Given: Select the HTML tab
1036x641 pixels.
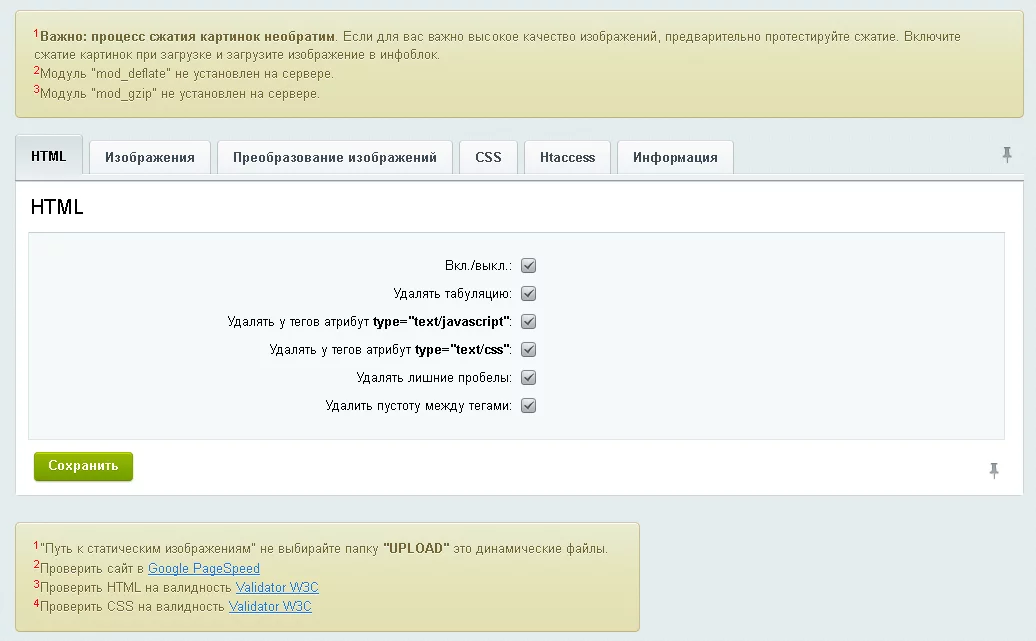Looking at the screenshot, I should tap(49, 157).
